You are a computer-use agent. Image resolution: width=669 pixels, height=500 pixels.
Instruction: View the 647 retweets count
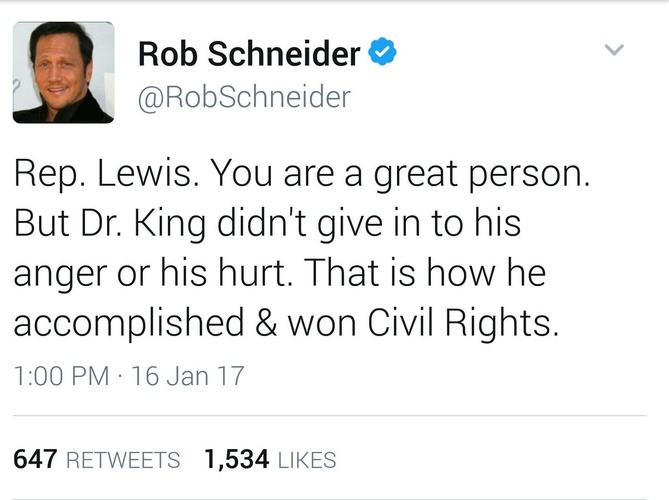pos(35,459)
